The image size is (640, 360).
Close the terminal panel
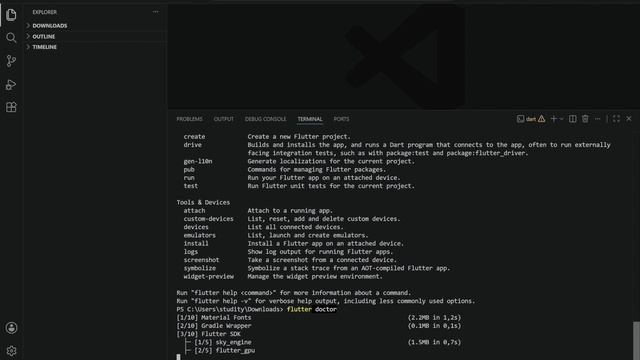pos(629,119)
